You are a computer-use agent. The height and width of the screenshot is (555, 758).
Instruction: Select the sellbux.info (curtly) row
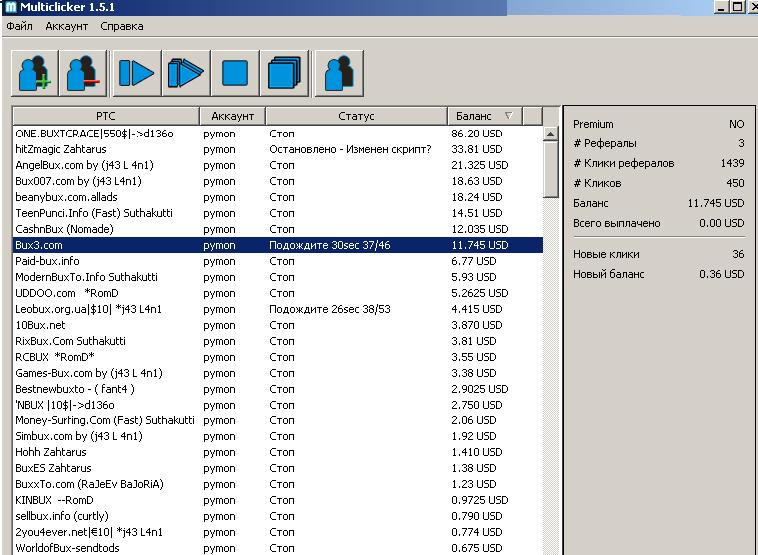click(278, 515)
